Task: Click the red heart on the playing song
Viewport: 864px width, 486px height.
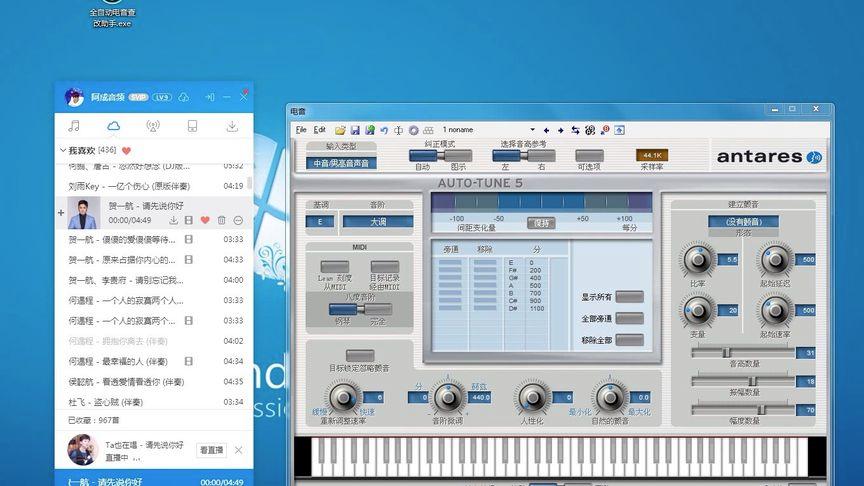Action: pos(205,220)
